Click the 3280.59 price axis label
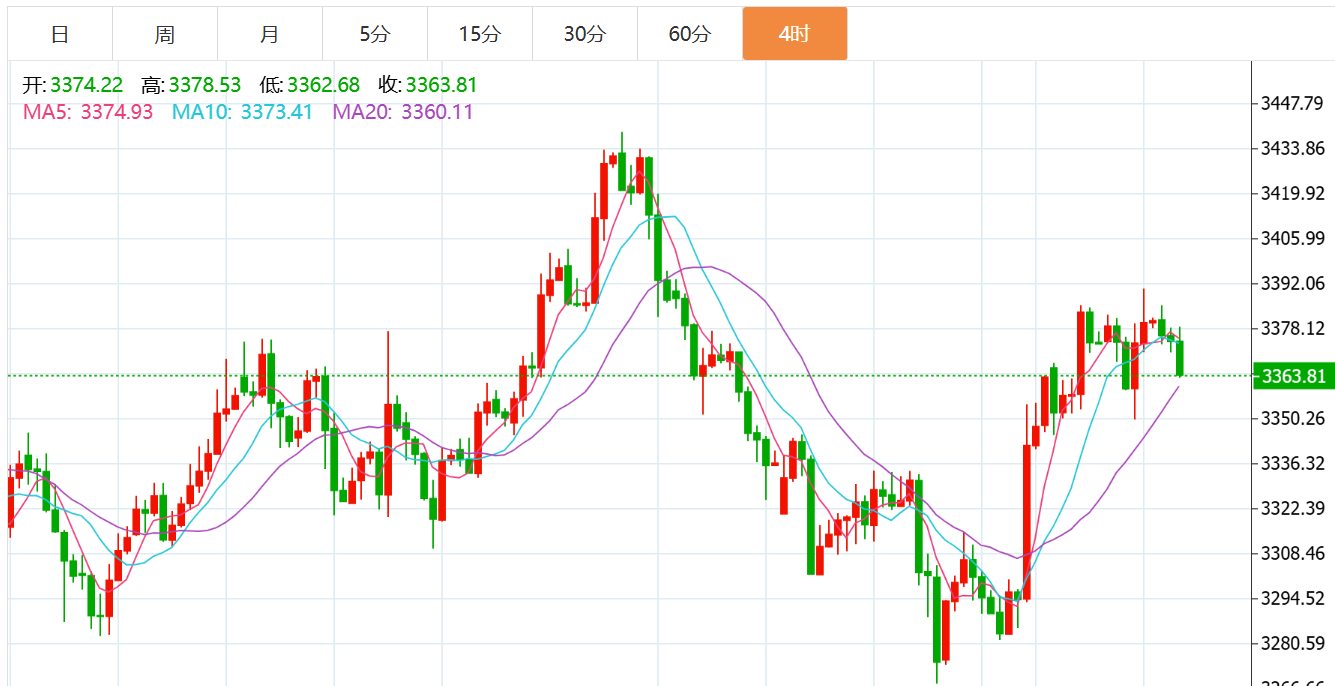Viewport: 1335px width, 686px height. pyautogui.click(x=1292, y=643)
